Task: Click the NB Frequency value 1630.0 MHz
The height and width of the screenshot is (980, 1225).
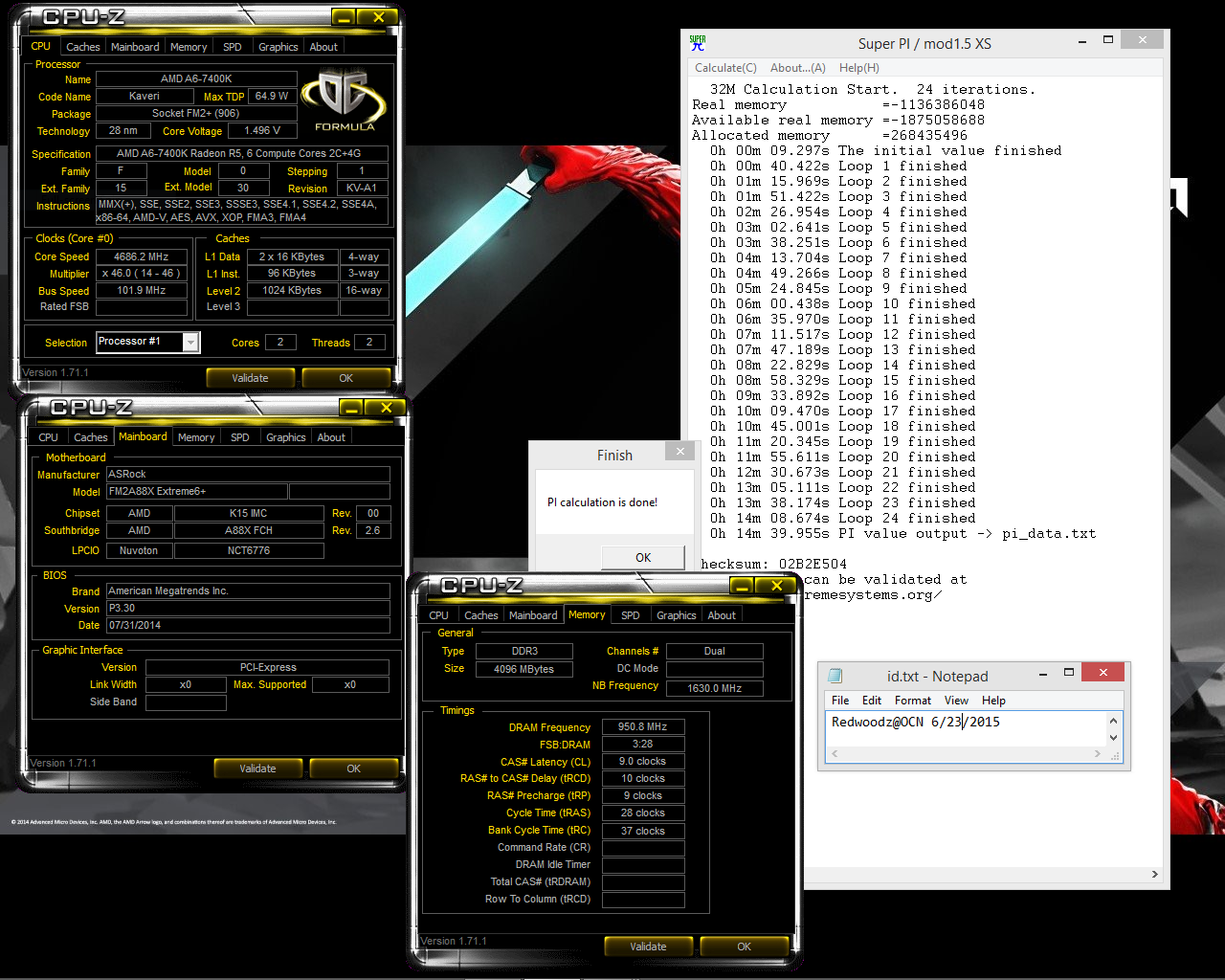Action: (x=715, y=688)
